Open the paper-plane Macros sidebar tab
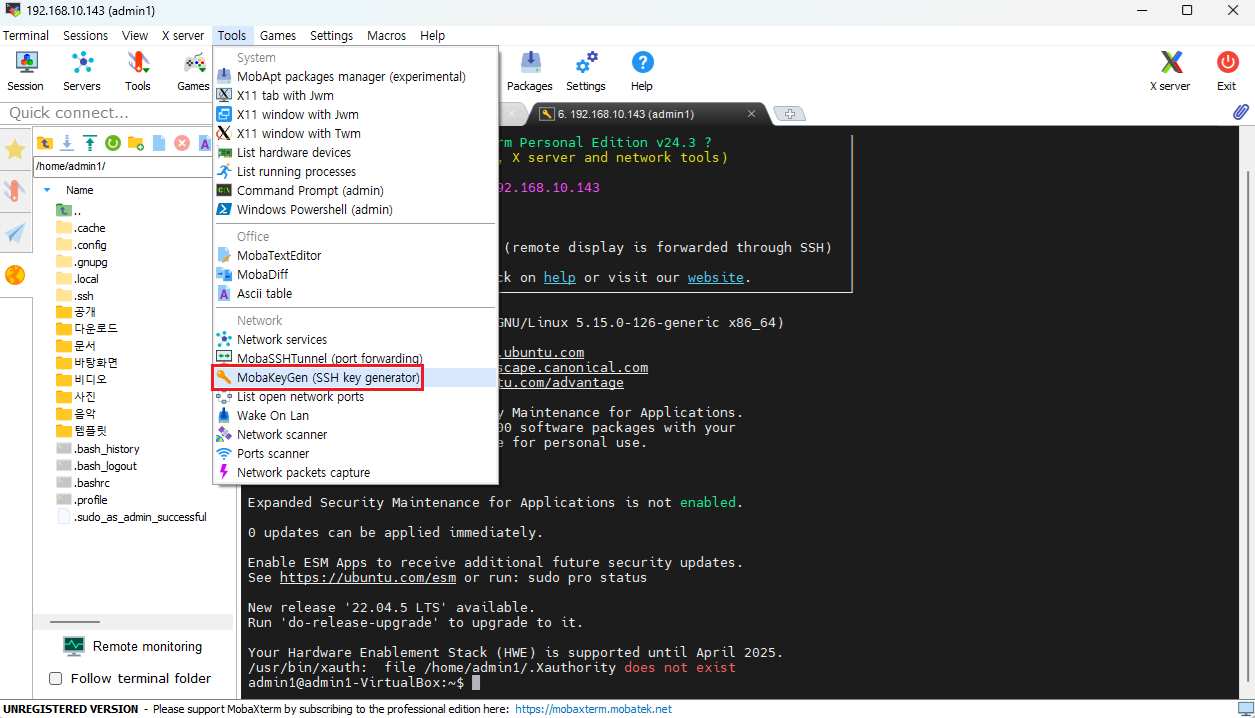 pos(15,233)
